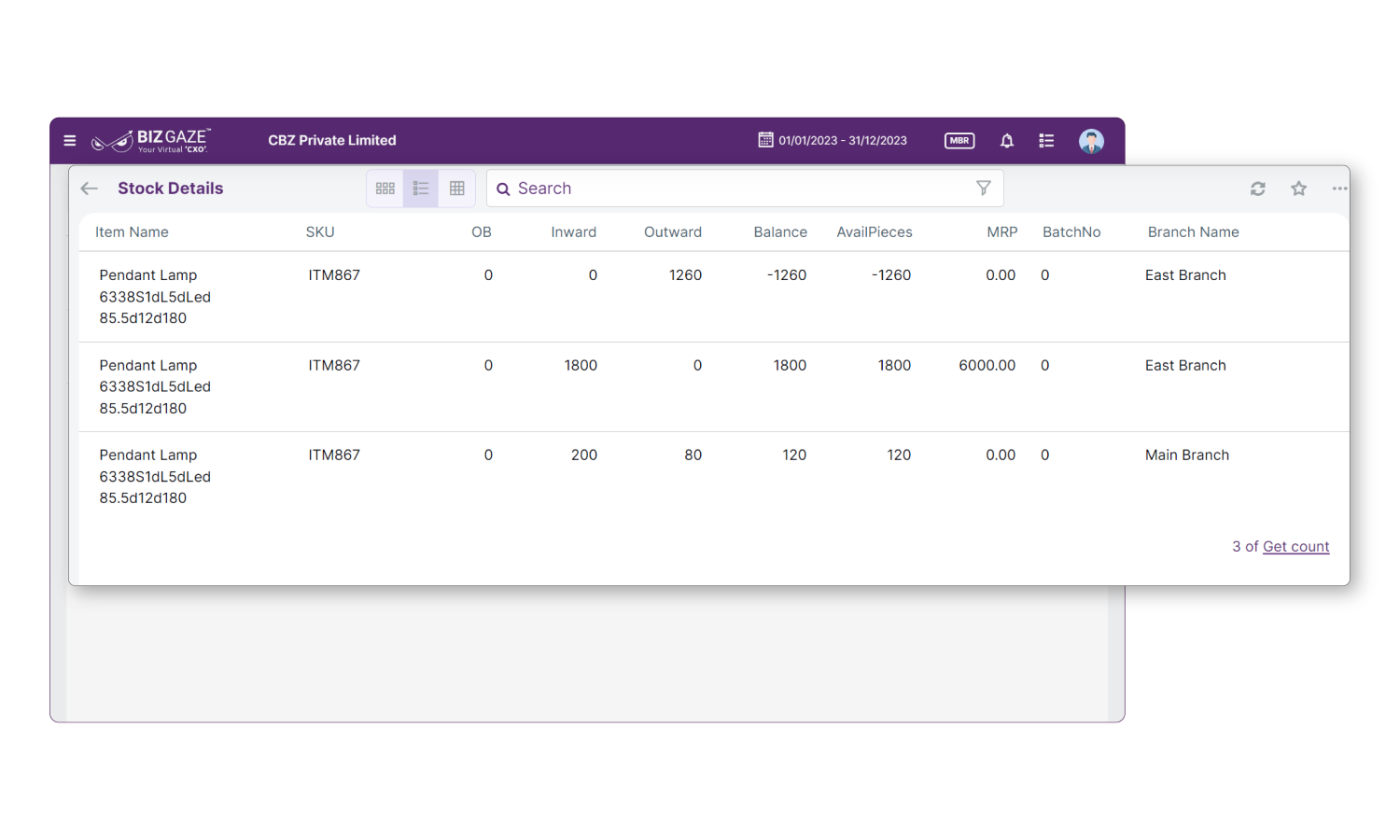Open the filter funnel in search bar
Viewport: 1400px width, 840px height.
point(984,188)
